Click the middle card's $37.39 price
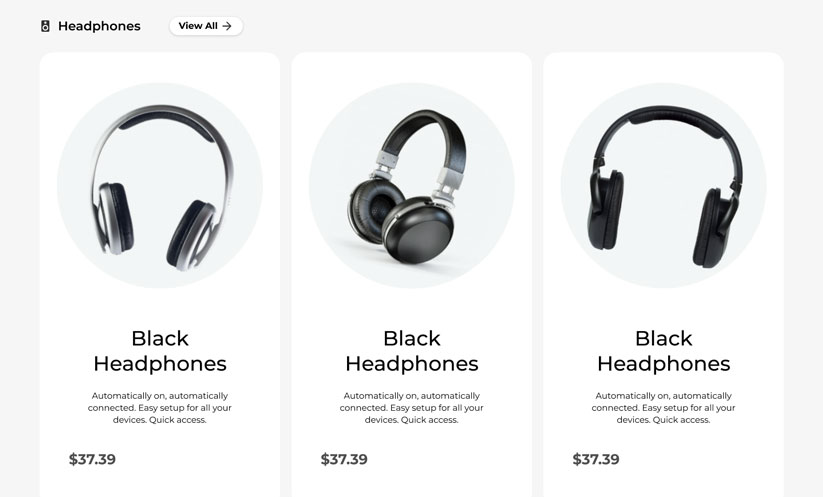Image resolution: width=823 pixels, height=497 pixels. [344, 459]
